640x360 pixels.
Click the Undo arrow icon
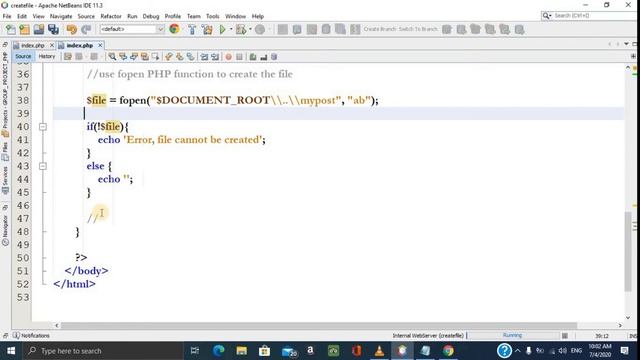pos(72,29)
